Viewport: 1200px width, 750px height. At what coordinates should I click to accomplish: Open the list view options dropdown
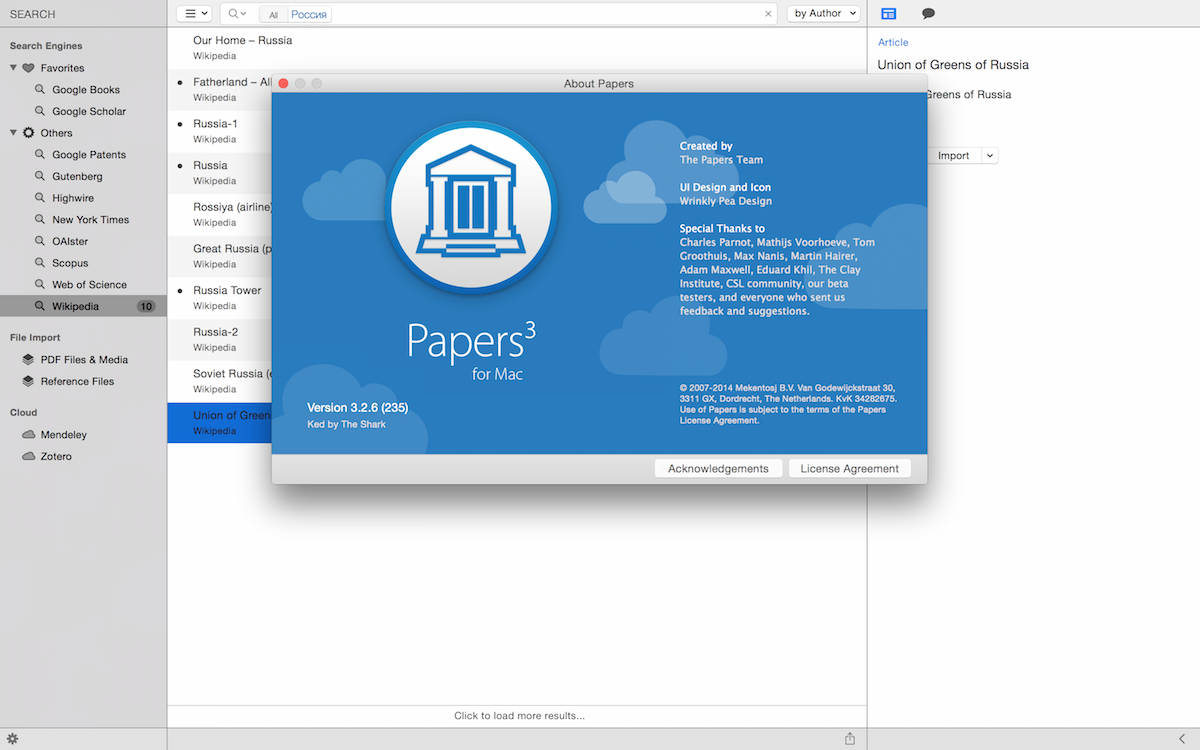click(x=194, y=14)
